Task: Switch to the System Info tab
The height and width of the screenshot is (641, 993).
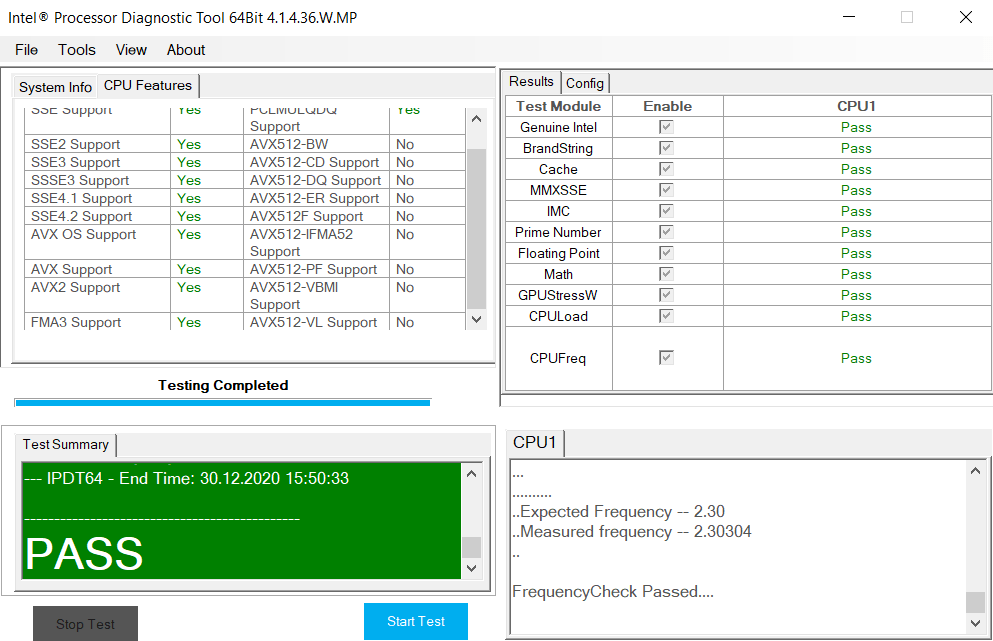Action: coord(55,87)
